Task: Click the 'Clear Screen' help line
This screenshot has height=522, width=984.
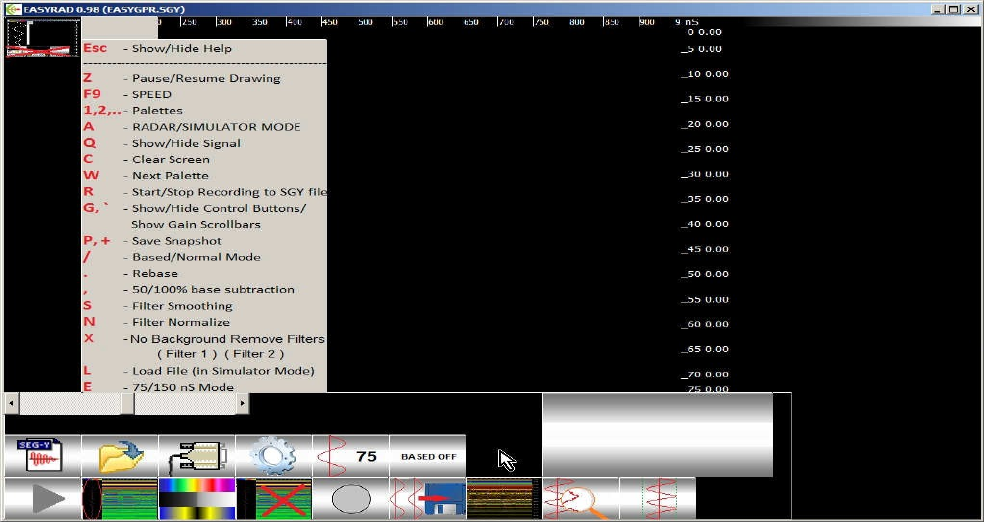Action: click(147, 159)
